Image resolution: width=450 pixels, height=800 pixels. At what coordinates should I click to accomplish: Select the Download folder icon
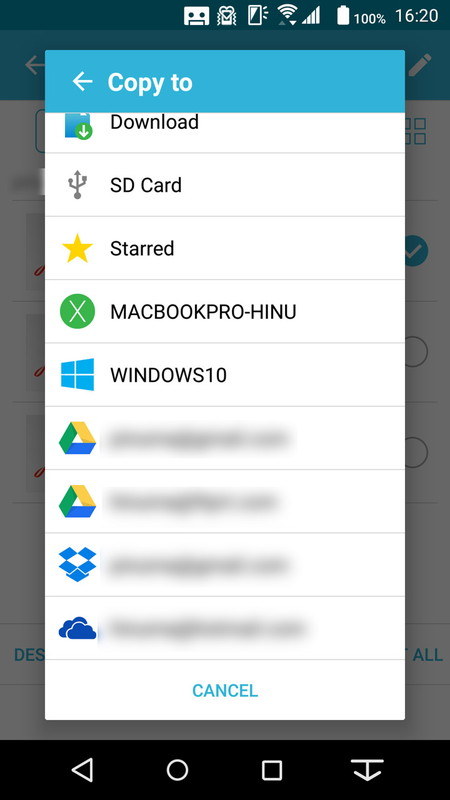(x=78, y=126)
